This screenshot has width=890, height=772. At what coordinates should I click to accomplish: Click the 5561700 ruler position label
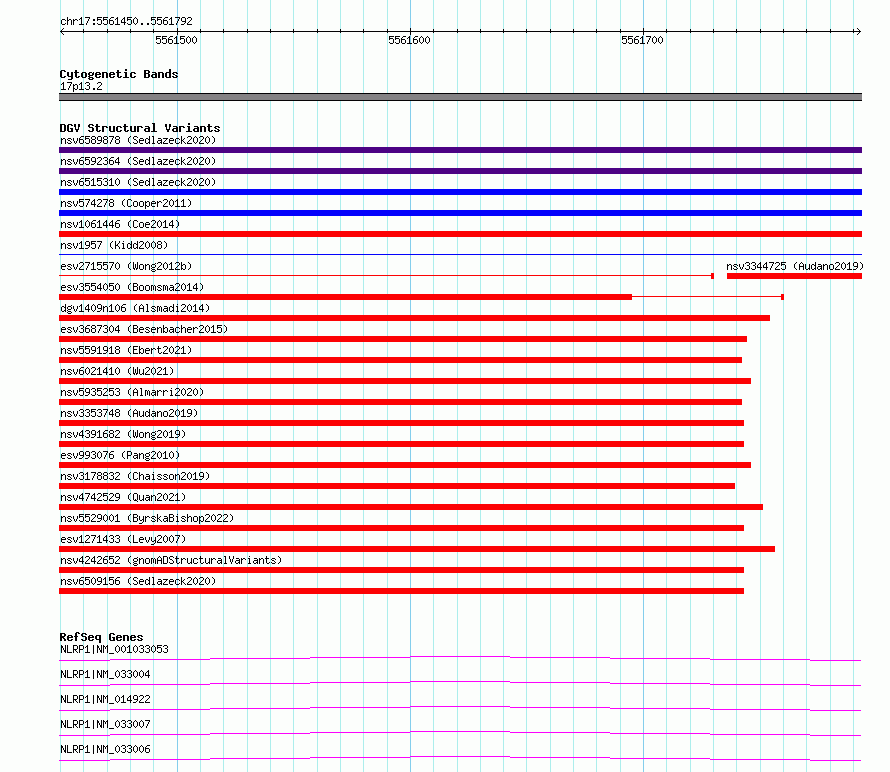pos(642,40)
